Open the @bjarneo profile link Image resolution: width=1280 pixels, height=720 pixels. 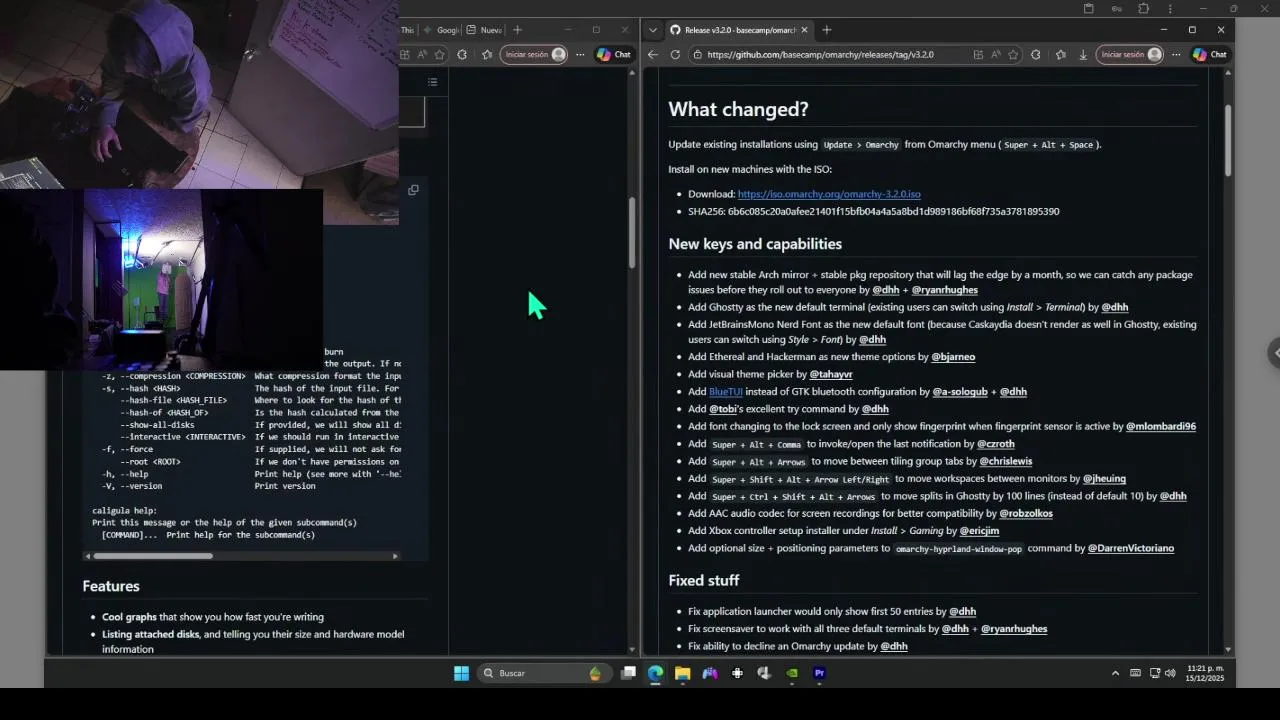pyautogui.click(x=953, y=357)
